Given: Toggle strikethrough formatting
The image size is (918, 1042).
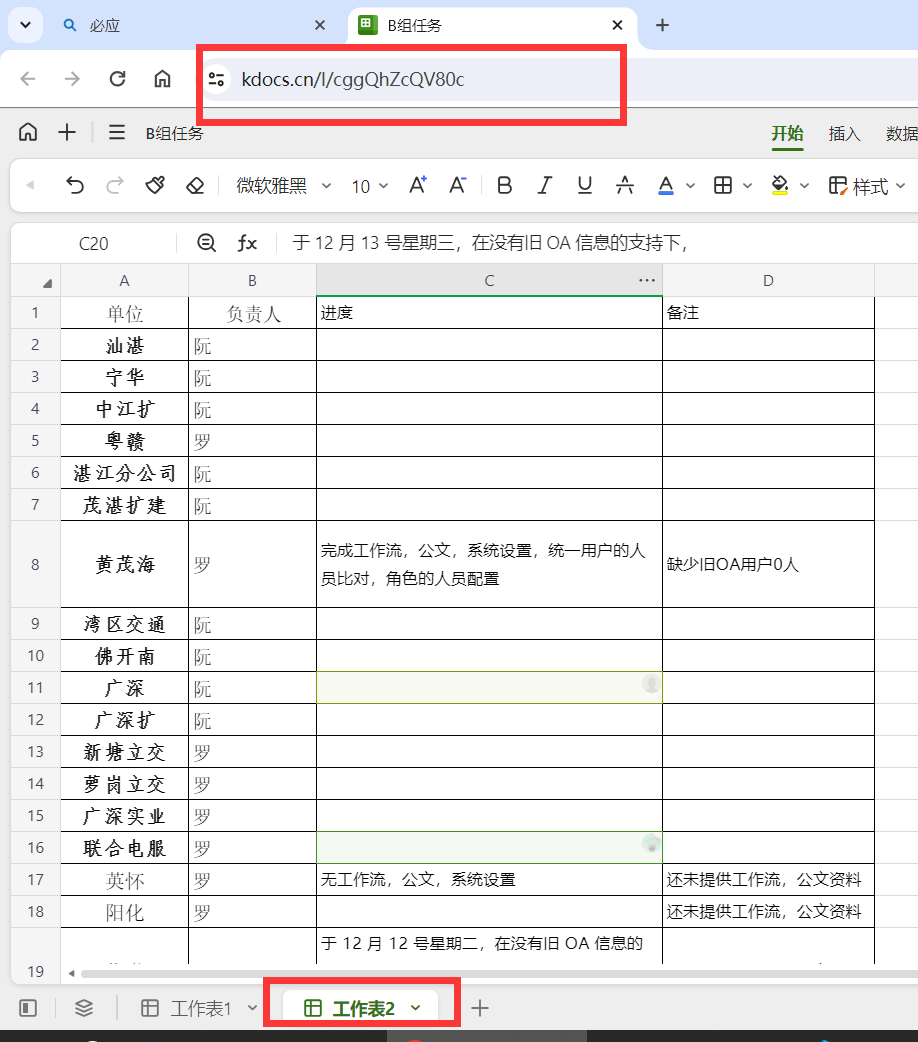Looking at the screenshot, I should (624, 185).
